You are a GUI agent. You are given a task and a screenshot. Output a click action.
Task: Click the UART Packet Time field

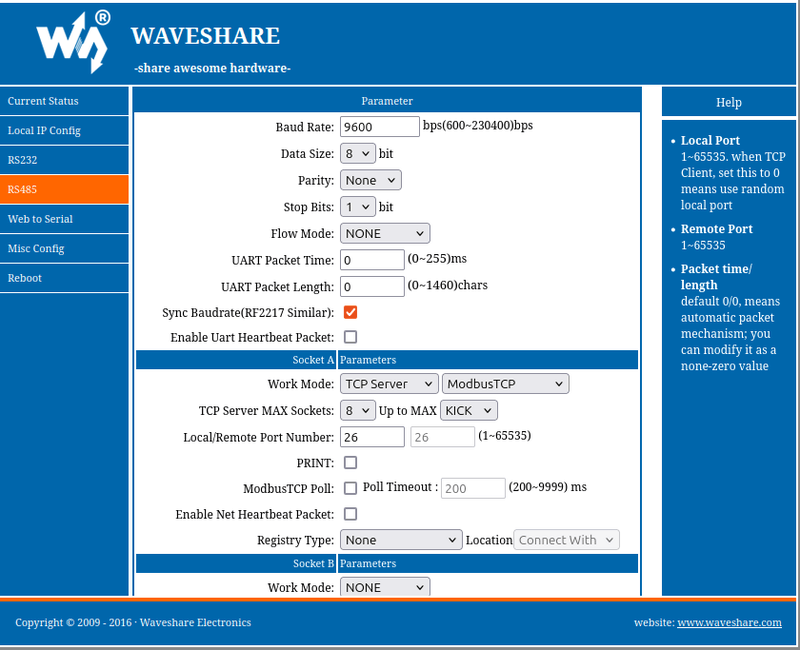(372, 260)
